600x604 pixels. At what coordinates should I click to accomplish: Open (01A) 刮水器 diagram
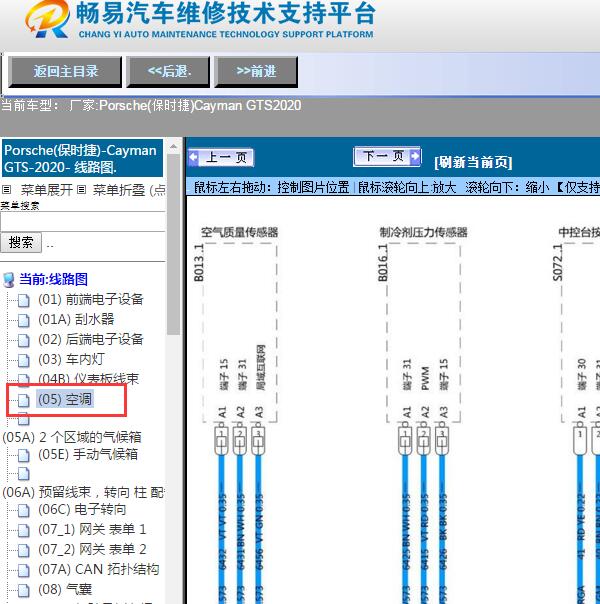pos(76,319)
